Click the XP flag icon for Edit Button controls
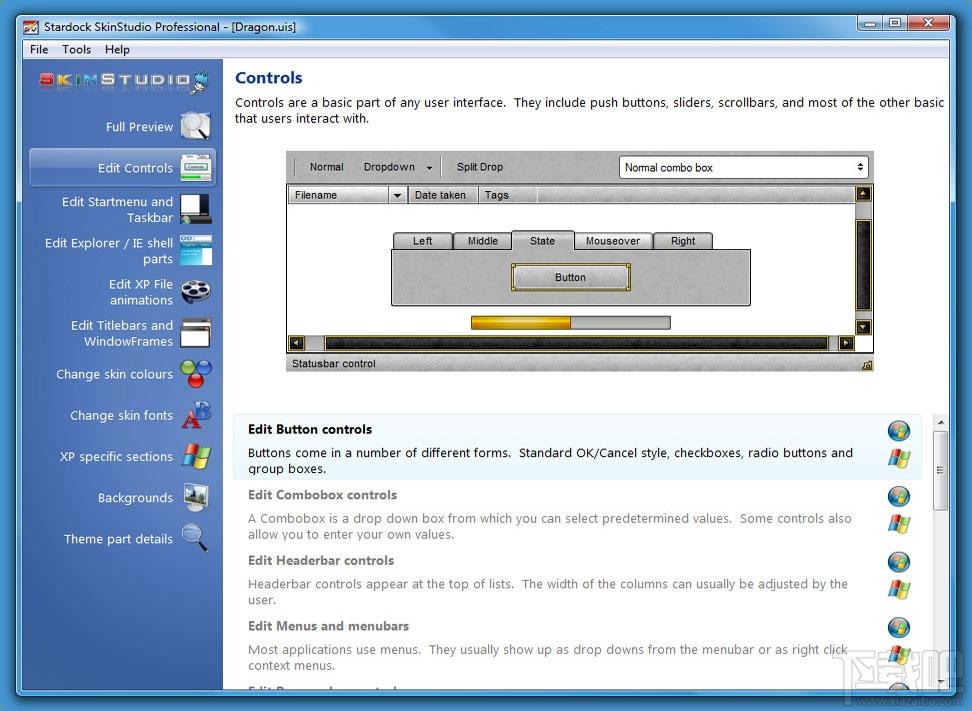Screen dimensions: 972x711 899,459
